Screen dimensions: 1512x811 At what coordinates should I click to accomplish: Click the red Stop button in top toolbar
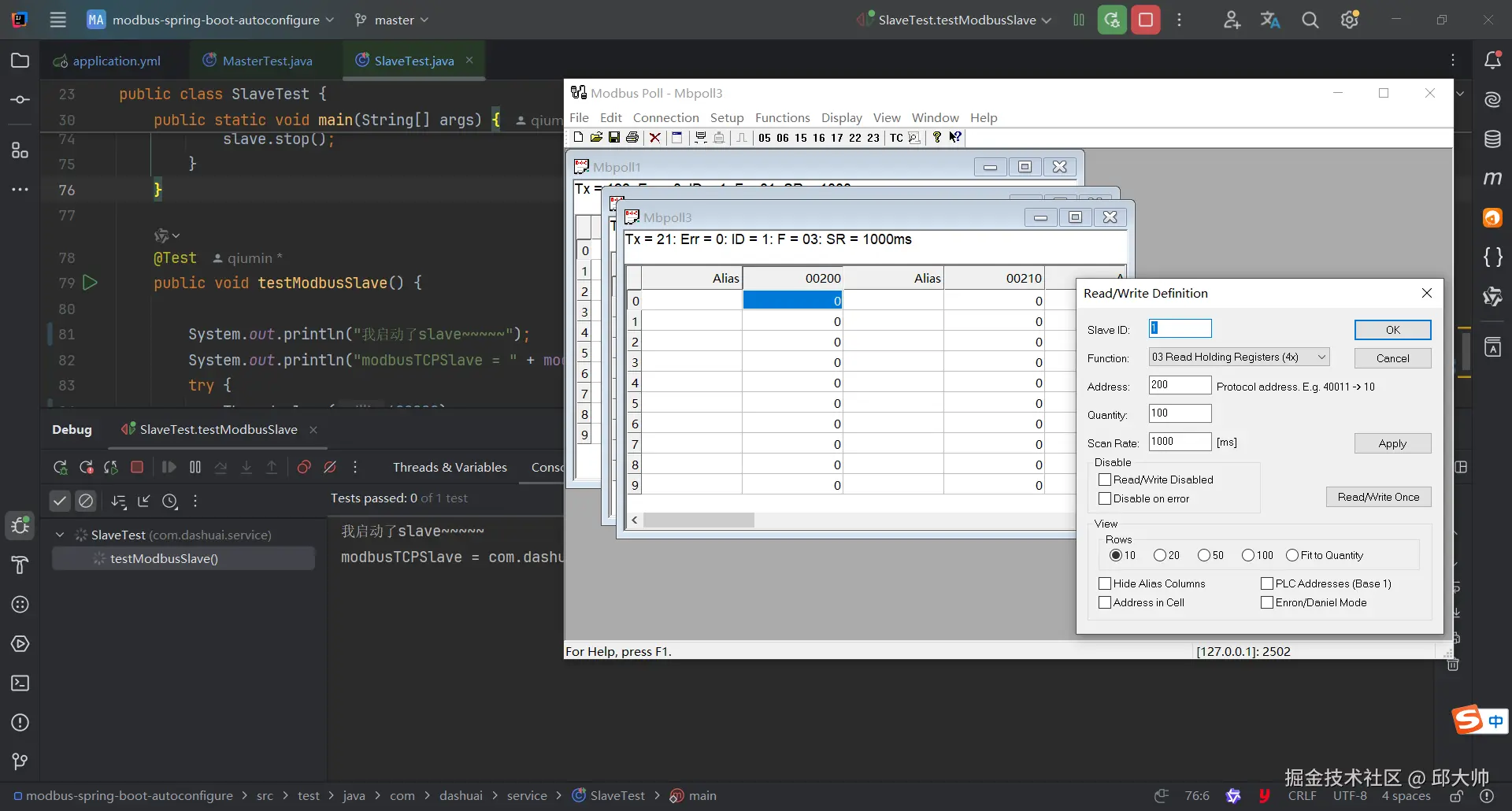click(x=1146, y=20)
